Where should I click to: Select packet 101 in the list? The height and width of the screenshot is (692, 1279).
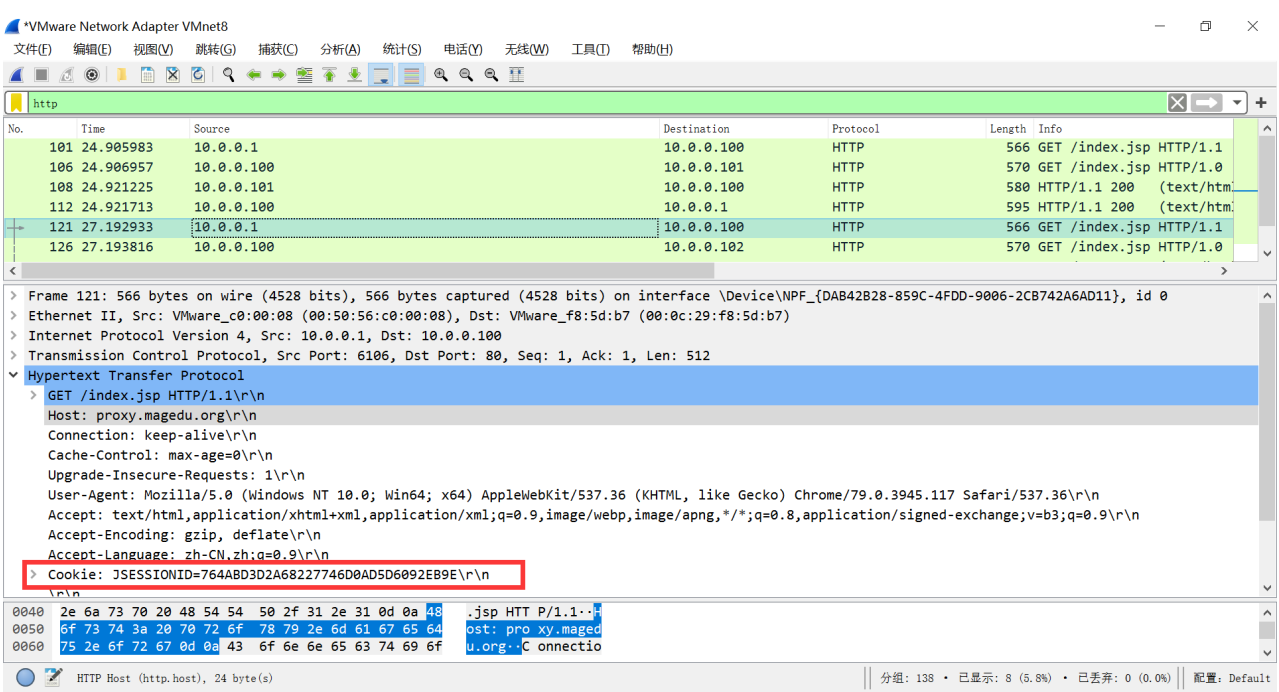click(618, 147)
